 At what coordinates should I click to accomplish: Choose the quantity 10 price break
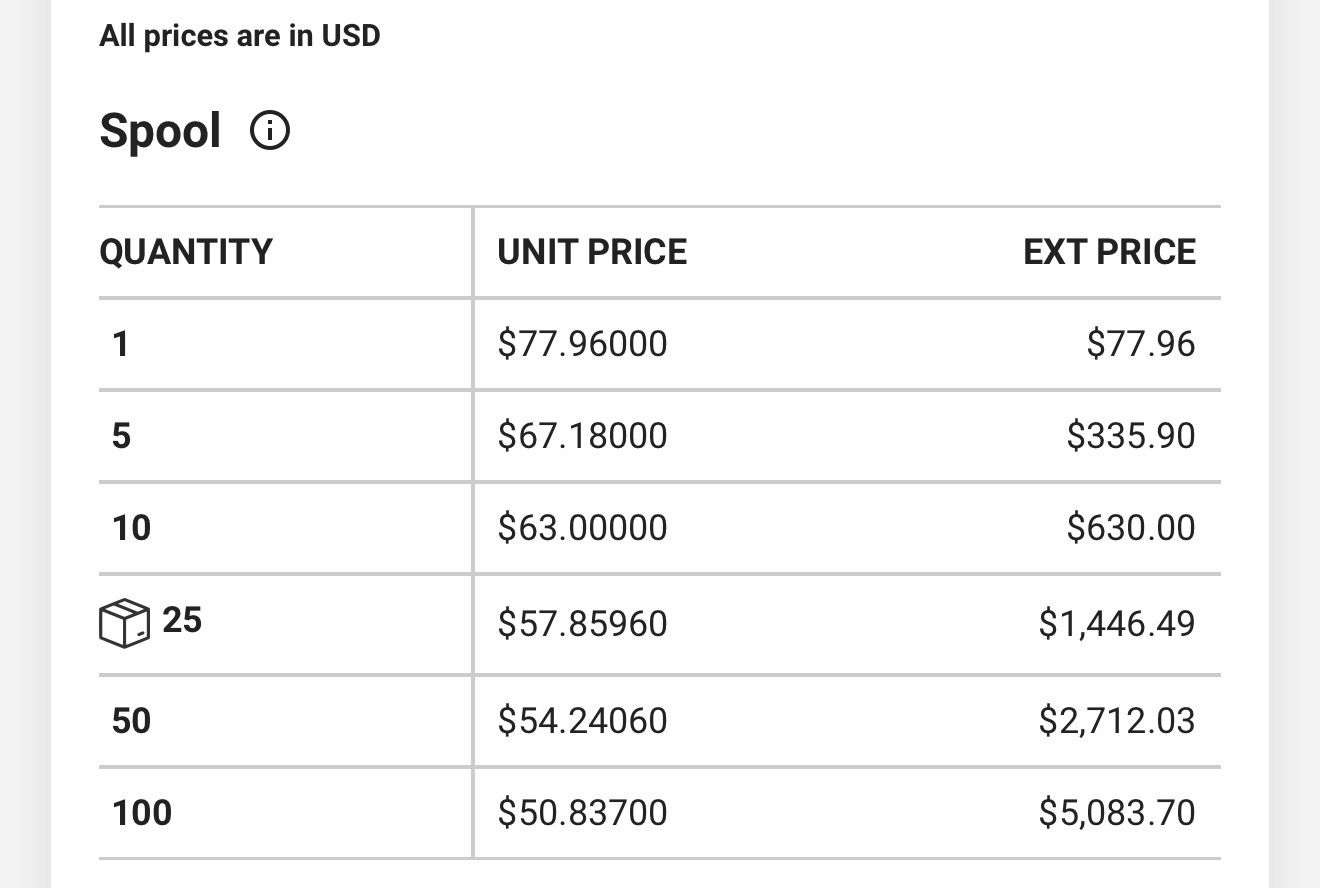(131, 527)
